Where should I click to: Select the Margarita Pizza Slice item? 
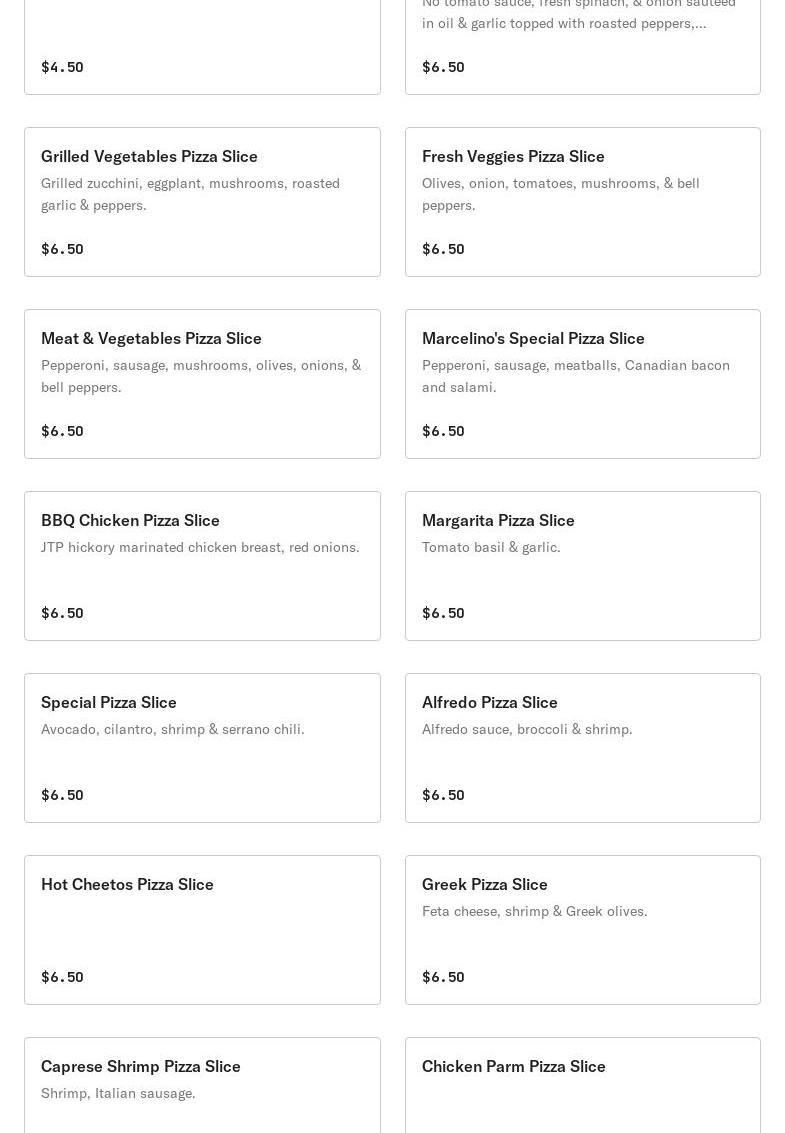coord(582,566)
